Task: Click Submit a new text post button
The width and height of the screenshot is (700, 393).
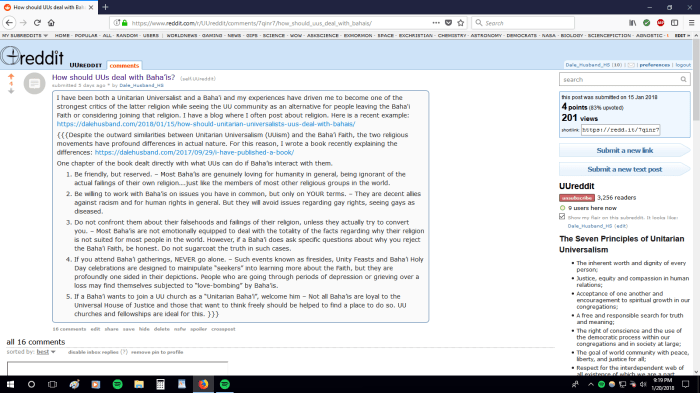Action: pyautogui.click(x=625, y=169)
